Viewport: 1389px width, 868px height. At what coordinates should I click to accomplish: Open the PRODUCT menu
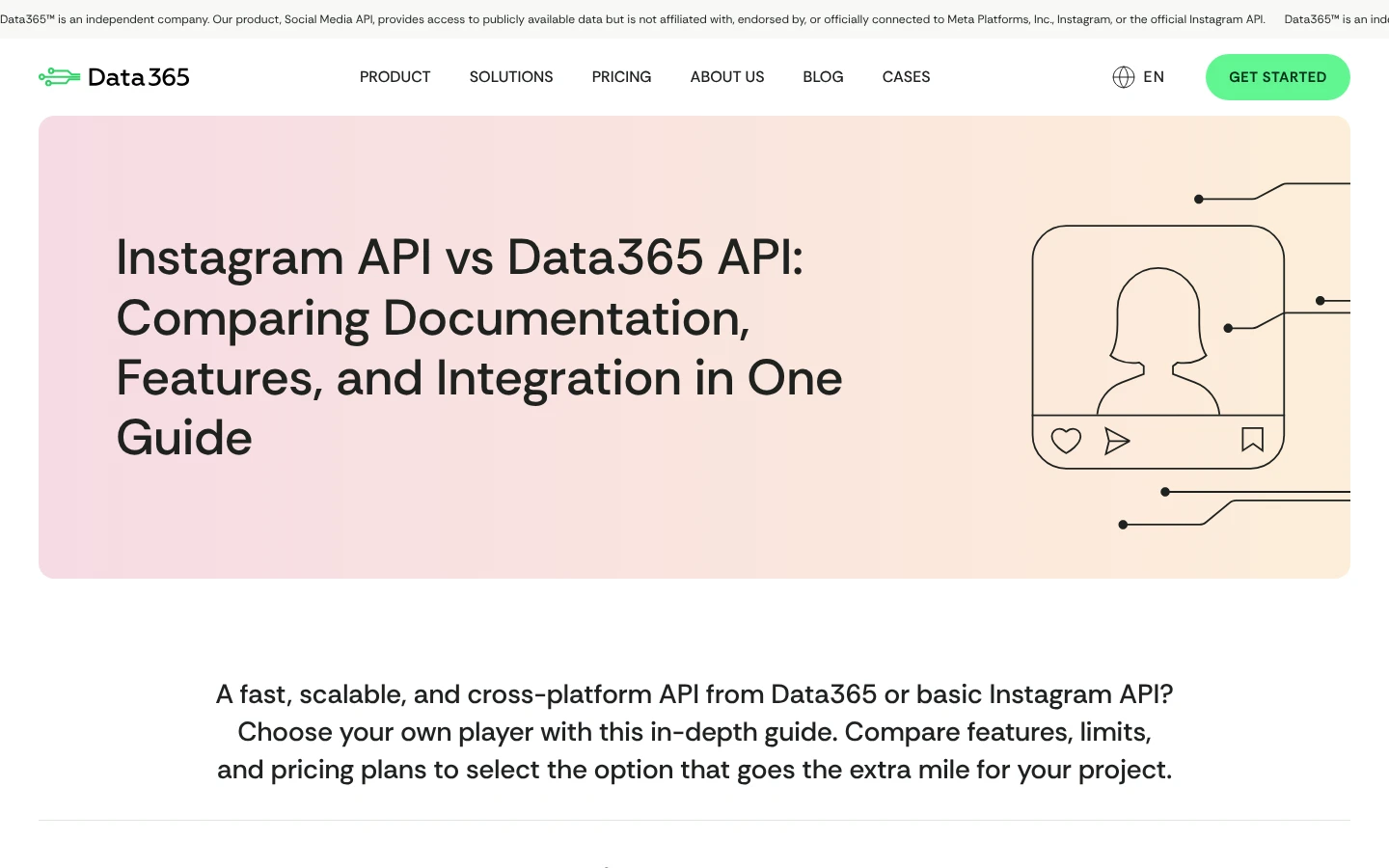coord(395,77)
